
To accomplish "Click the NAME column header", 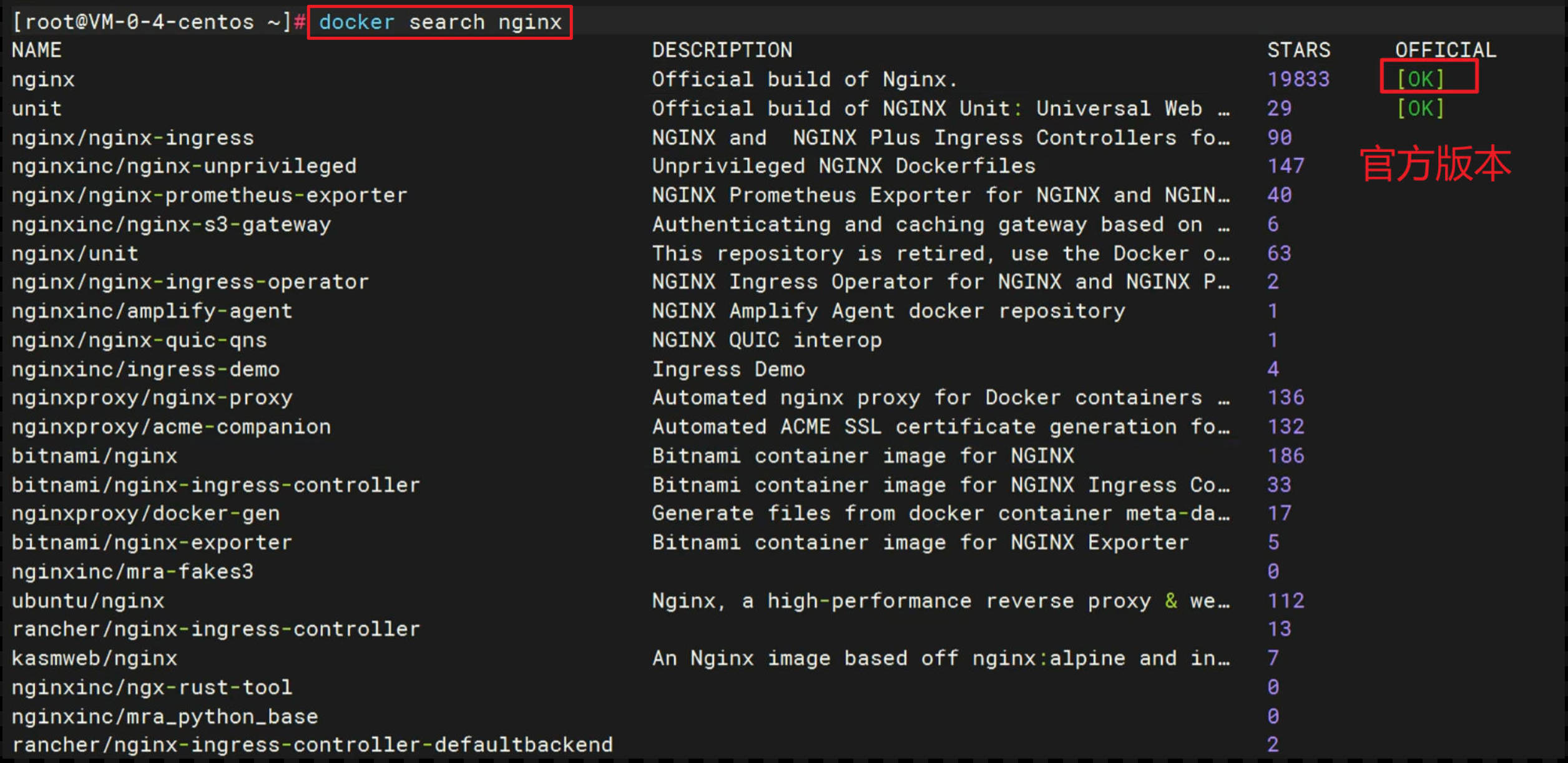I will (36, 50).
